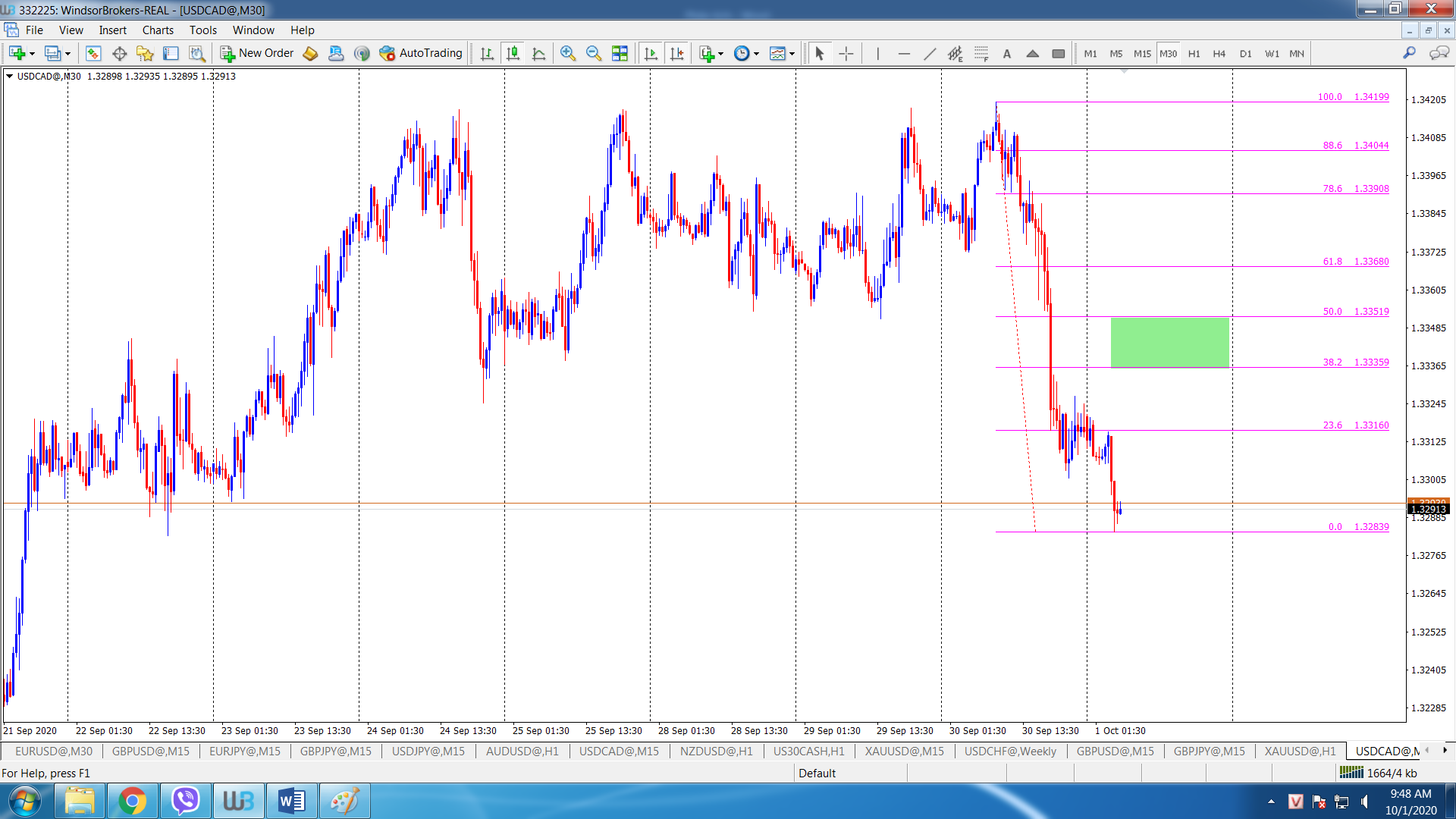Screen dimensions: 1456x819
Task: Select the Trendline drawing tool
Action: click(x=930, y=53)
